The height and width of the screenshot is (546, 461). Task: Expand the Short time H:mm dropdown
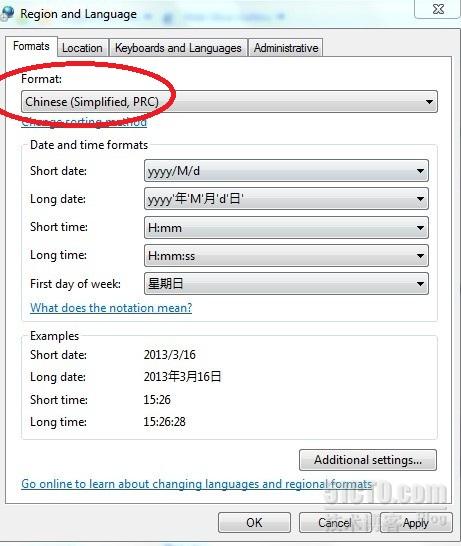click(x=286, y=228)
